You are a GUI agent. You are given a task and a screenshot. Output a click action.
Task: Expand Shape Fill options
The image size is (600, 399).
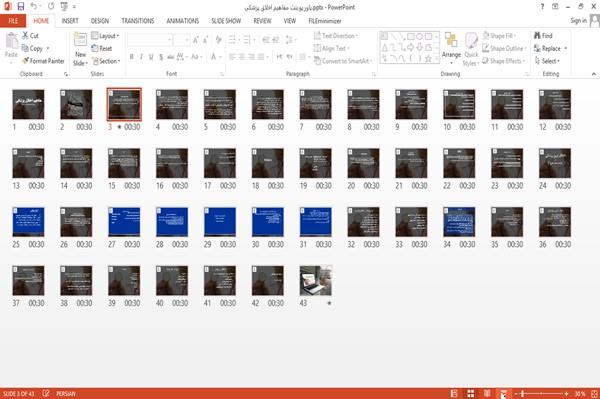point(499,36)
